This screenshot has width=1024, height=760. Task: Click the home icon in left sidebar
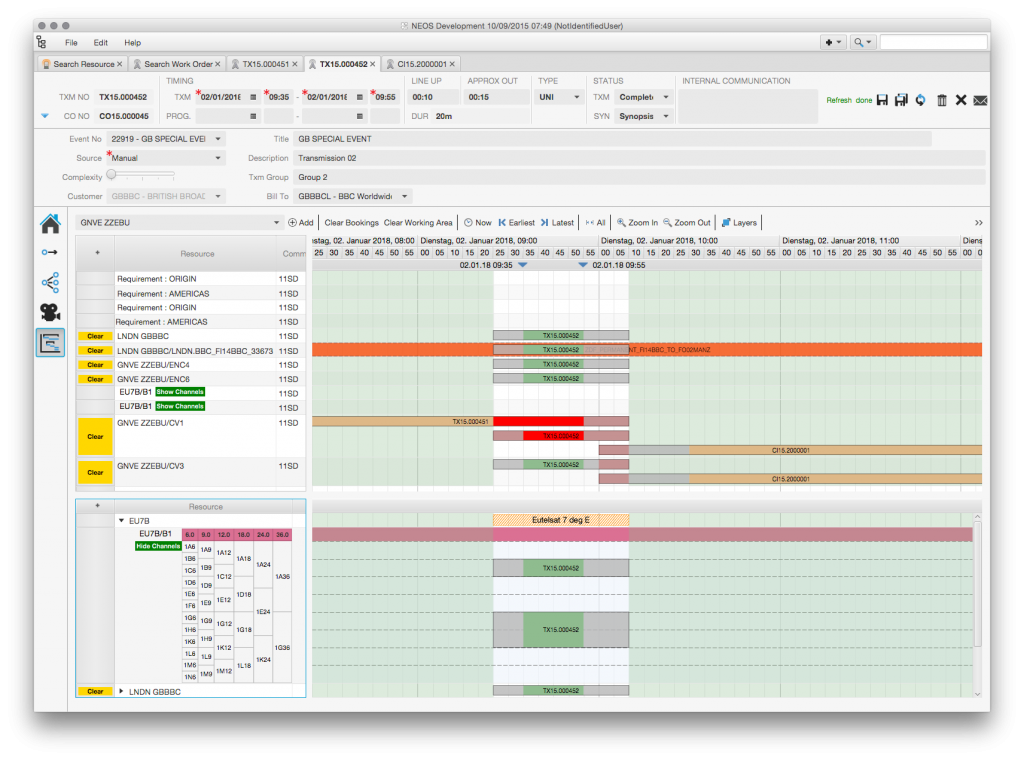click(x=50, y=224)
